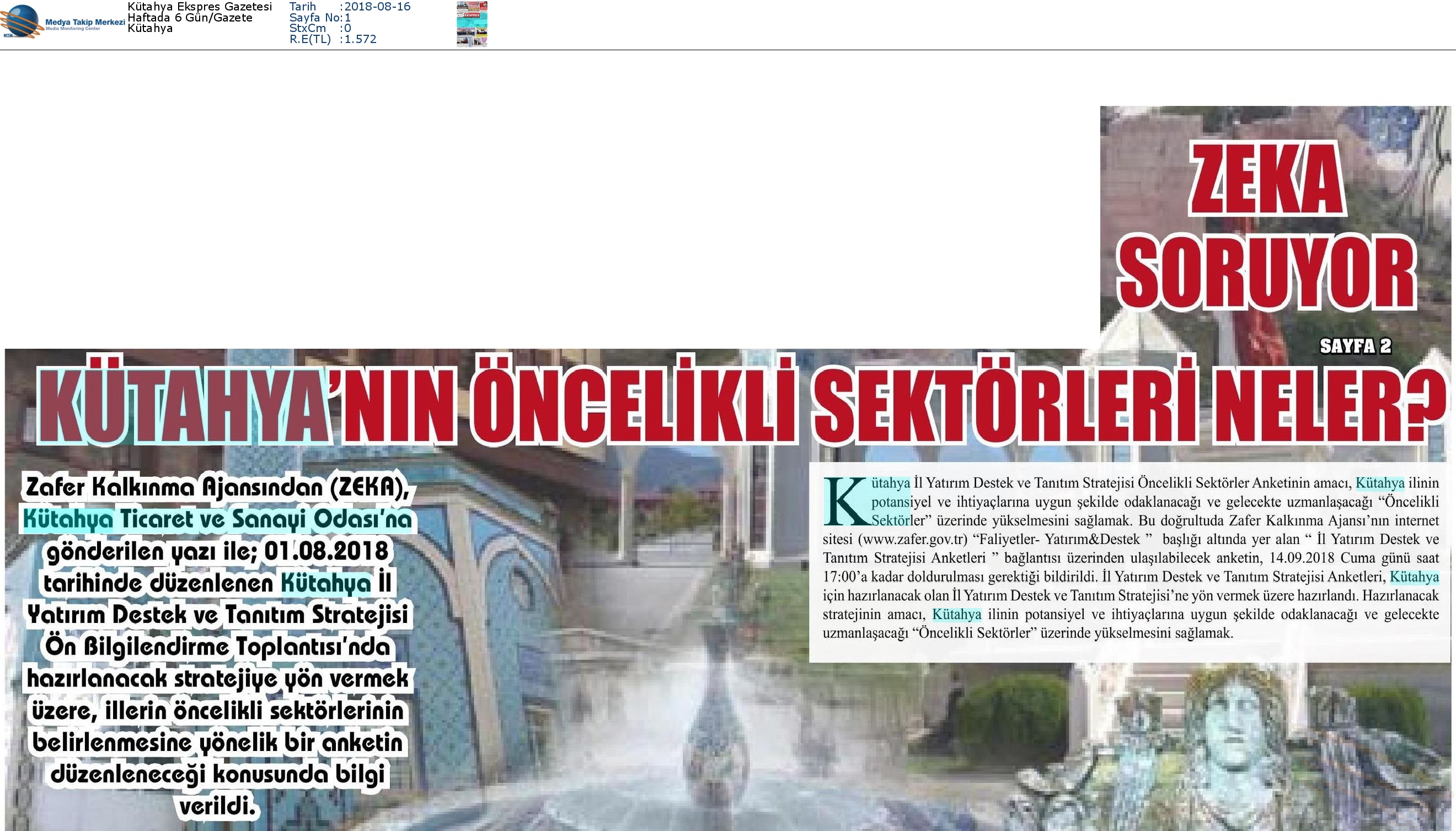
Task: Click the www.zafer.gov.tr web address
Action: click(913, 539)
